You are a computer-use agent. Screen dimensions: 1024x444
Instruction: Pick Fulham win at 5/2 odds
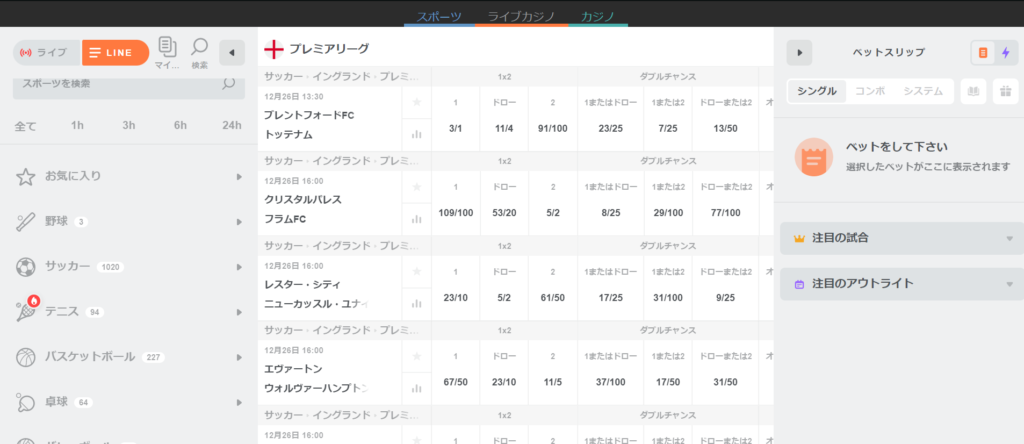pyautogui.click(x=552, y=213)
